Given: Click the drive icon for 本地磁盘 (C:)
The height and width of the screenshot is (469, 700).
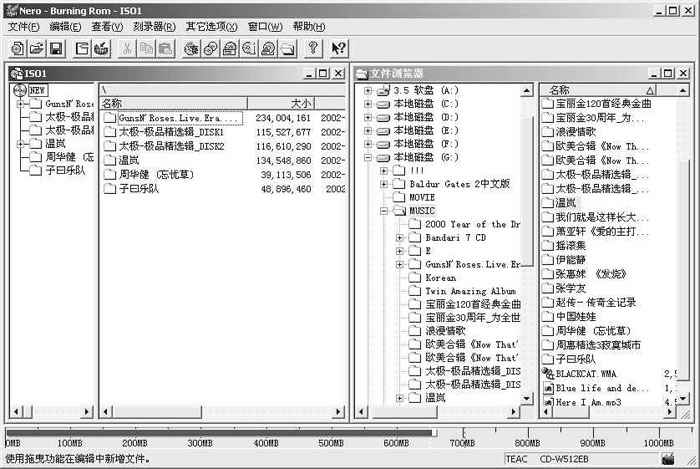Looking at the screenshot, I should pyautogui.click(x=383, y=104).
